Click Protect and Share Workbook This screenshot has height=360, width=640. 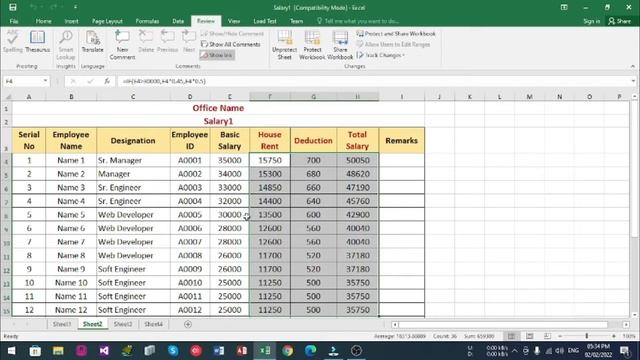coord(396,33)
